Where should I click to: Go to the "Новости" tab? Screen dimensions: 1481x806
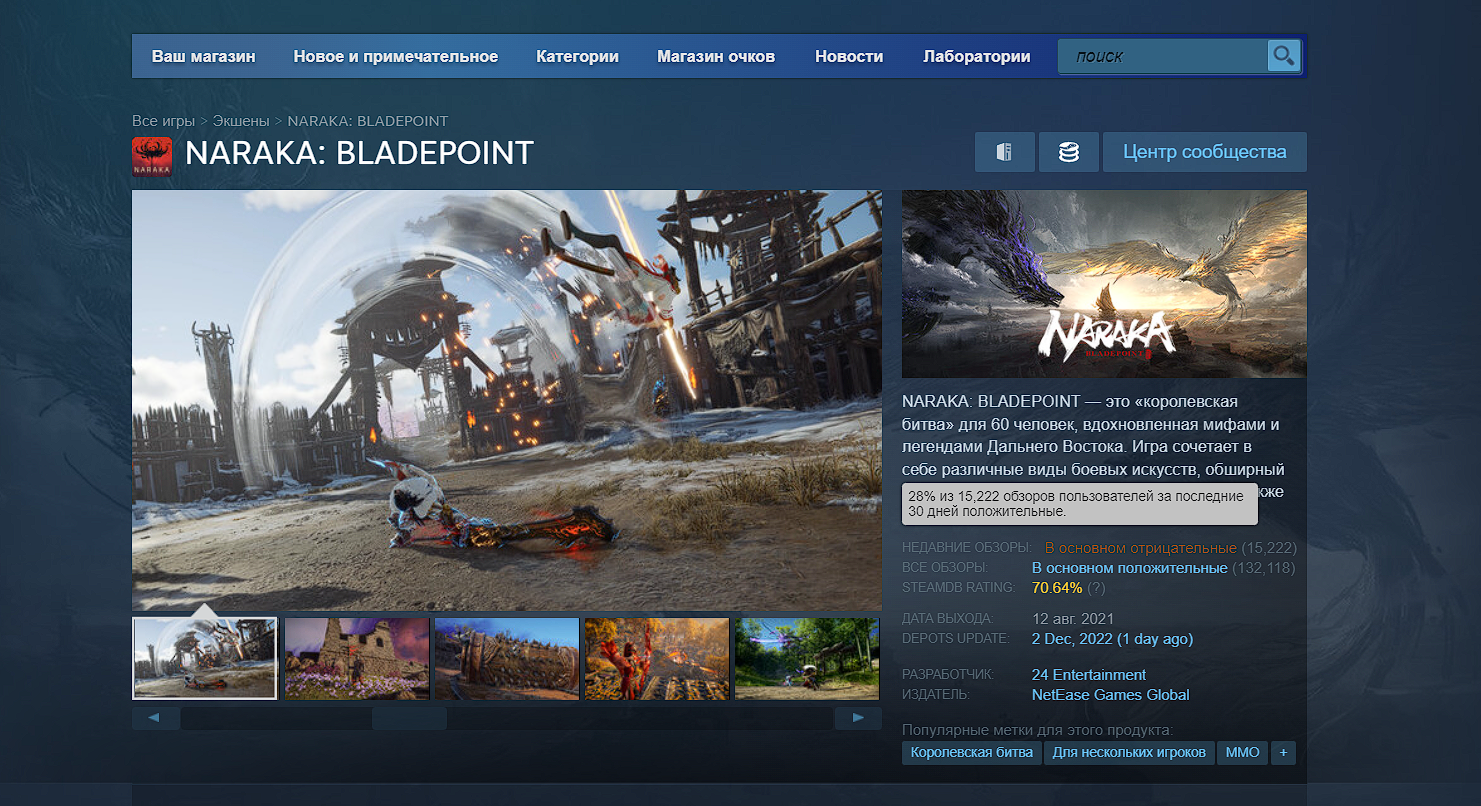tap(848, 57)
